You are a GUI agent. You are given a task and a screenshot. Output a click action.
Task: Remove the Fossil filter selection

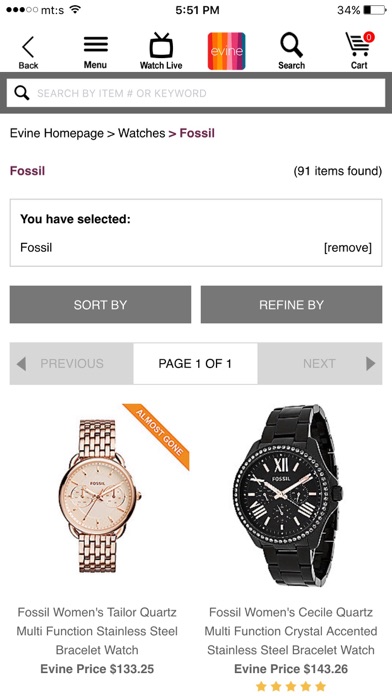pyautogui.click(x=348, y=248)
